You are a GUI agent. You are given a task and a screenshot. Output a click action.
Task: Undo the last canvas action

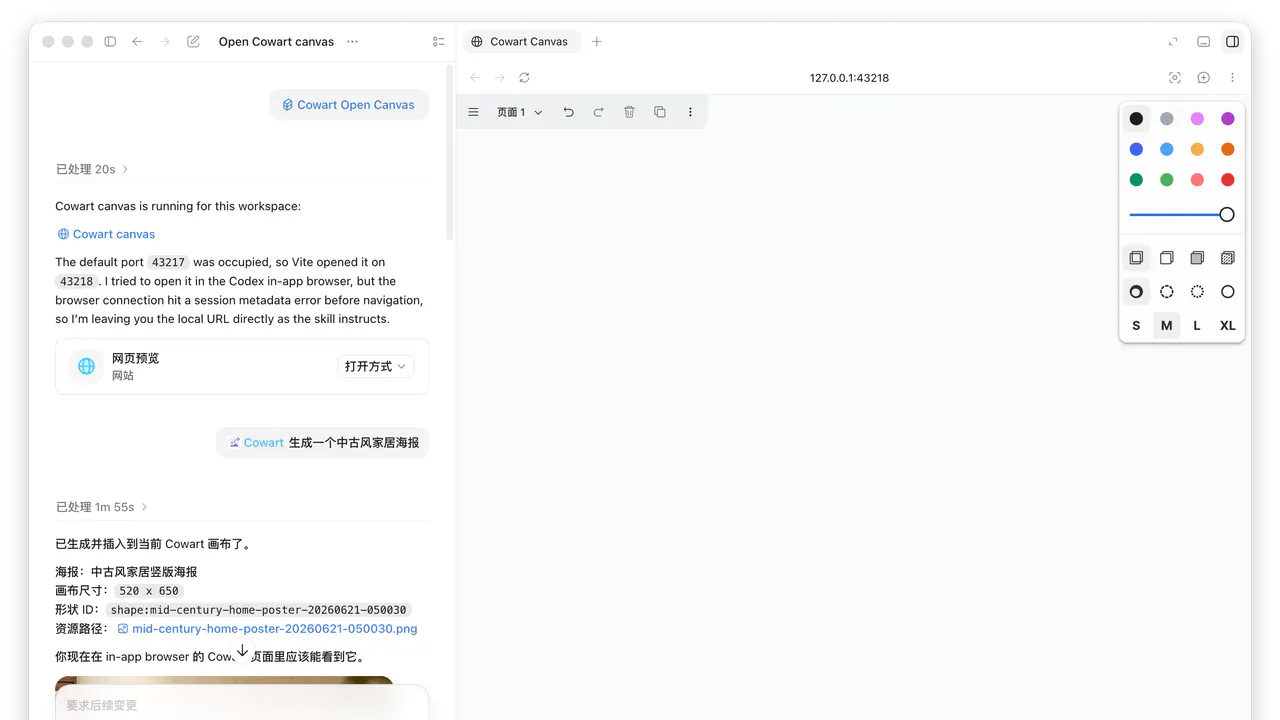click(x=569, y=112)
